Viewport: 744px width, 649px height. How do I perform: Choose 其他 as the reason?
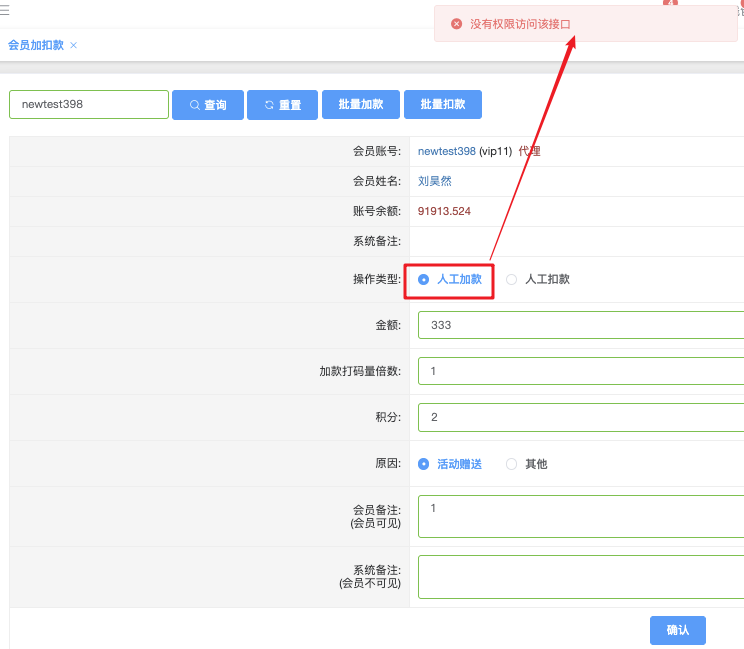pyautogui.click(x=512, y=464)
